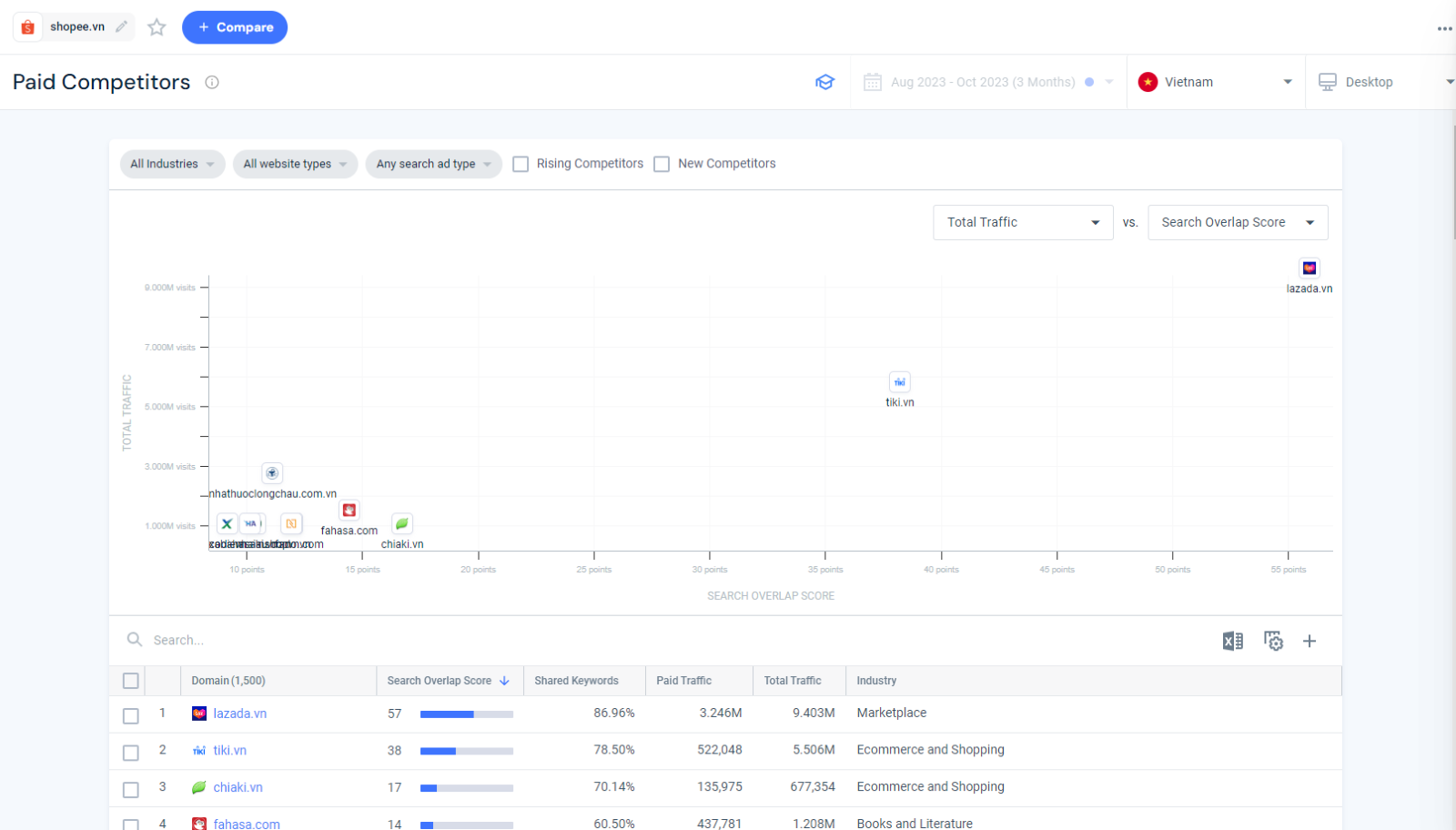Export table to Excel icon
Image resolution: width=1456 pixels, height=830 pixels.
pyautogui.click(x=1232, y=641)
